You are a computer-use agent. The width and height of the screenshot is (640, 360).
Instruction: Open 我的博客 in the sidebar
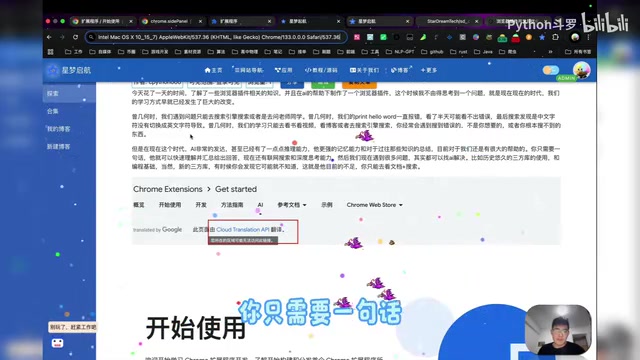(x=59, y=129)
